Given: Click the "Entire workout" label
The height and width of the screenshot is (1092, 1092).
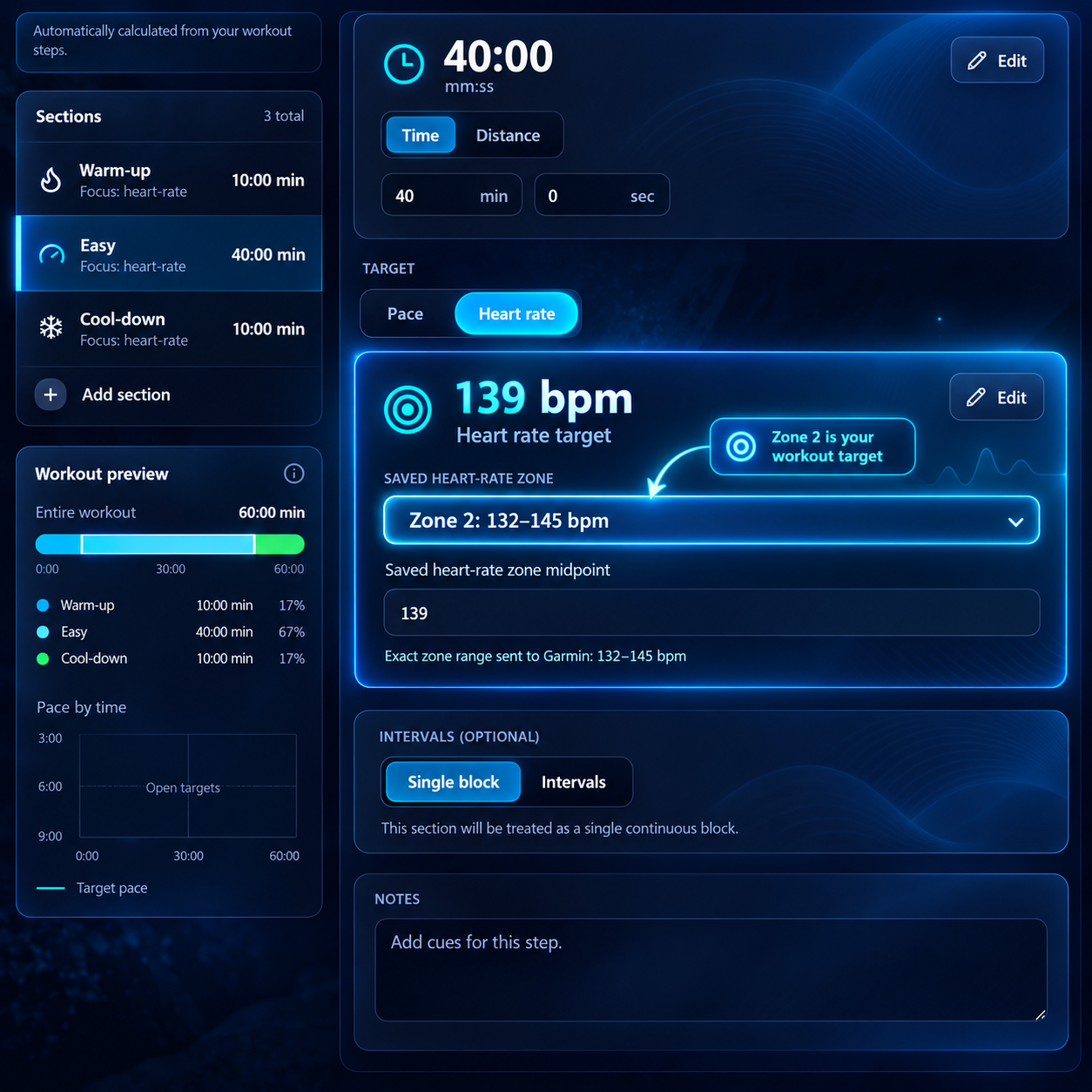Looking at the screenshot, I should pos(85,512).
